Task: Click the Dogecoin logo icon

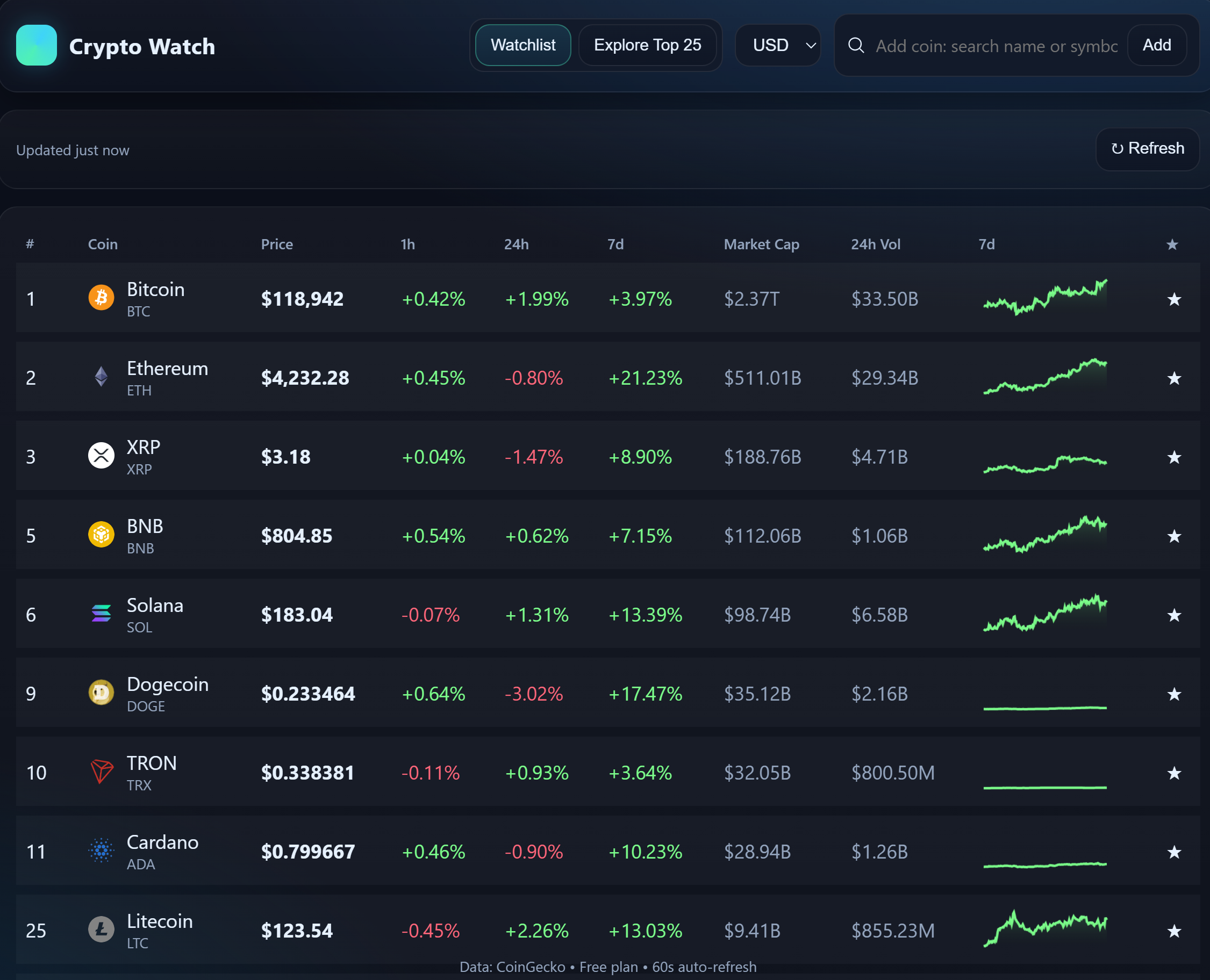Action: click(x=101, y=693)
